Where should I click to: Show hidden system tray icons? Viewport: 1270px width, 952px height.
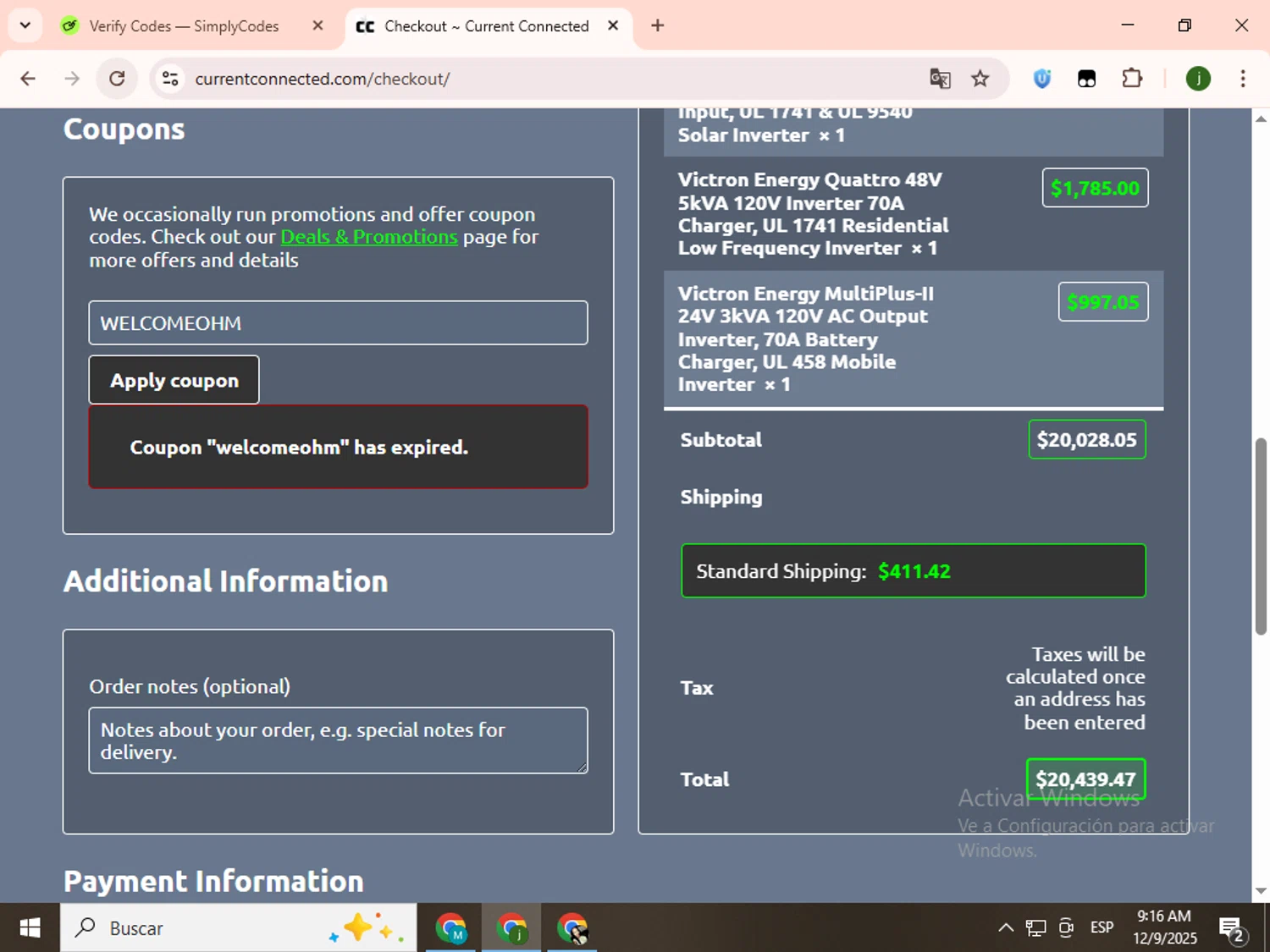tap(1006, 928)
